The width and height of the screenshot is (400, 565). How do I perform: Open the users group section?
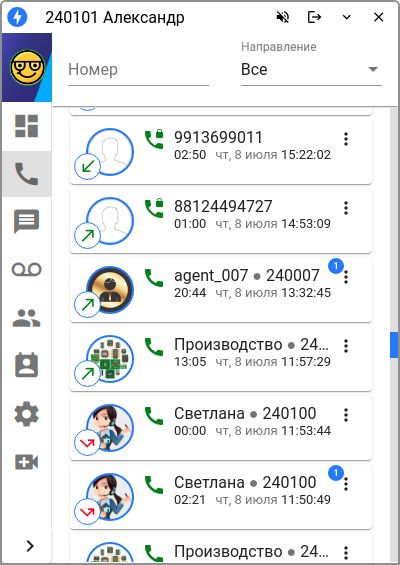[x=26, y=318]
